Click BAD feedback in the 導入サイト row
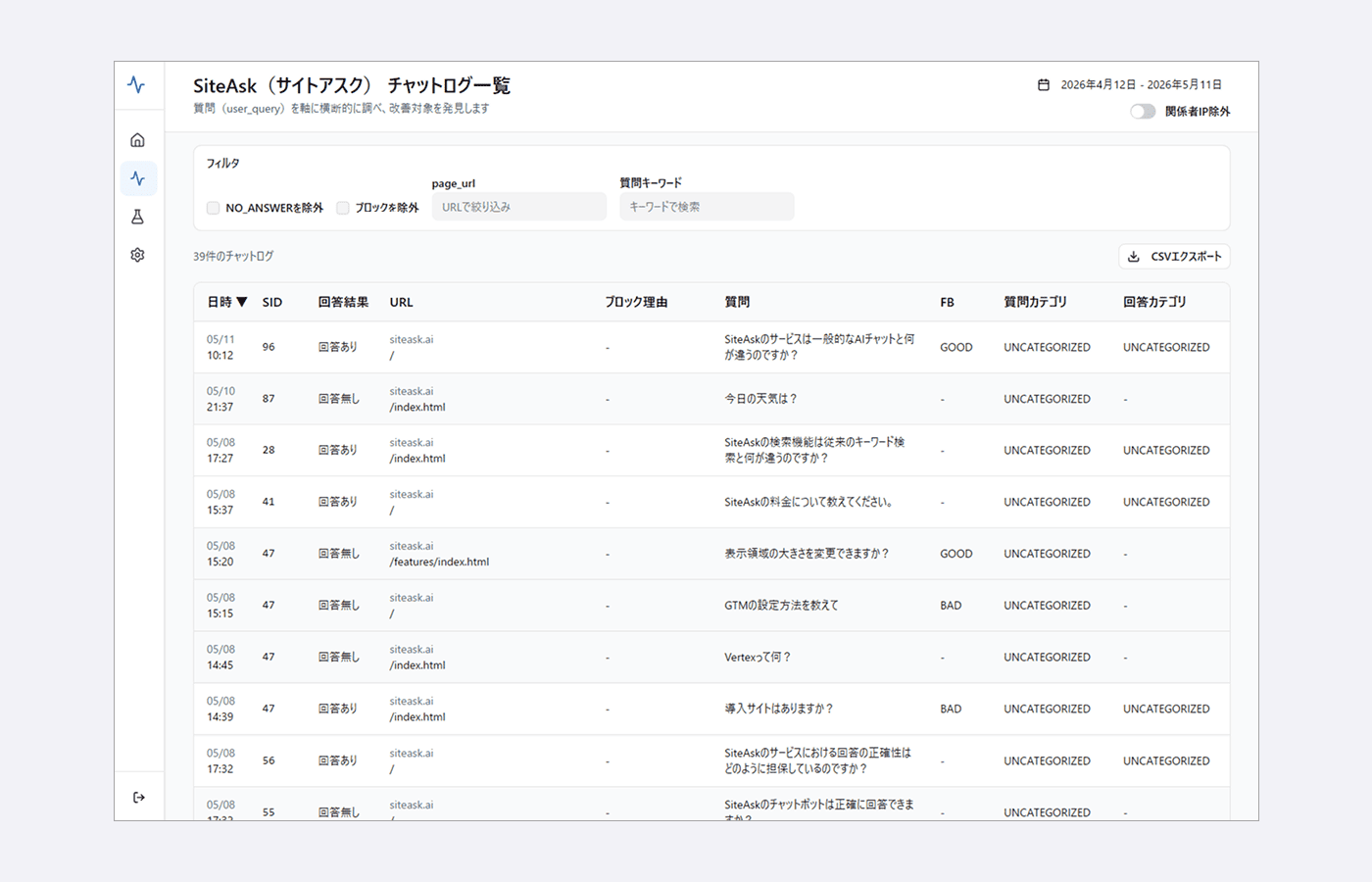 point(951,709)
